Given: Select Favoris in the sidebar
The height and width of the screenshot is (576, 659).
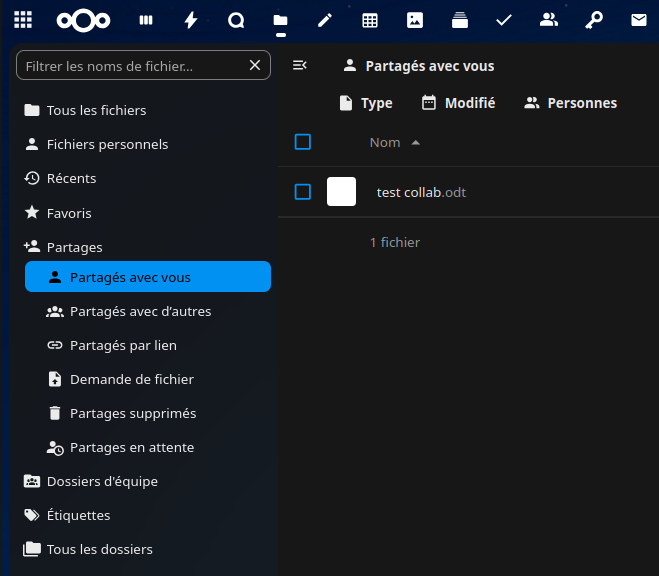Looking at the screenshot, I should tap(69, 213).
